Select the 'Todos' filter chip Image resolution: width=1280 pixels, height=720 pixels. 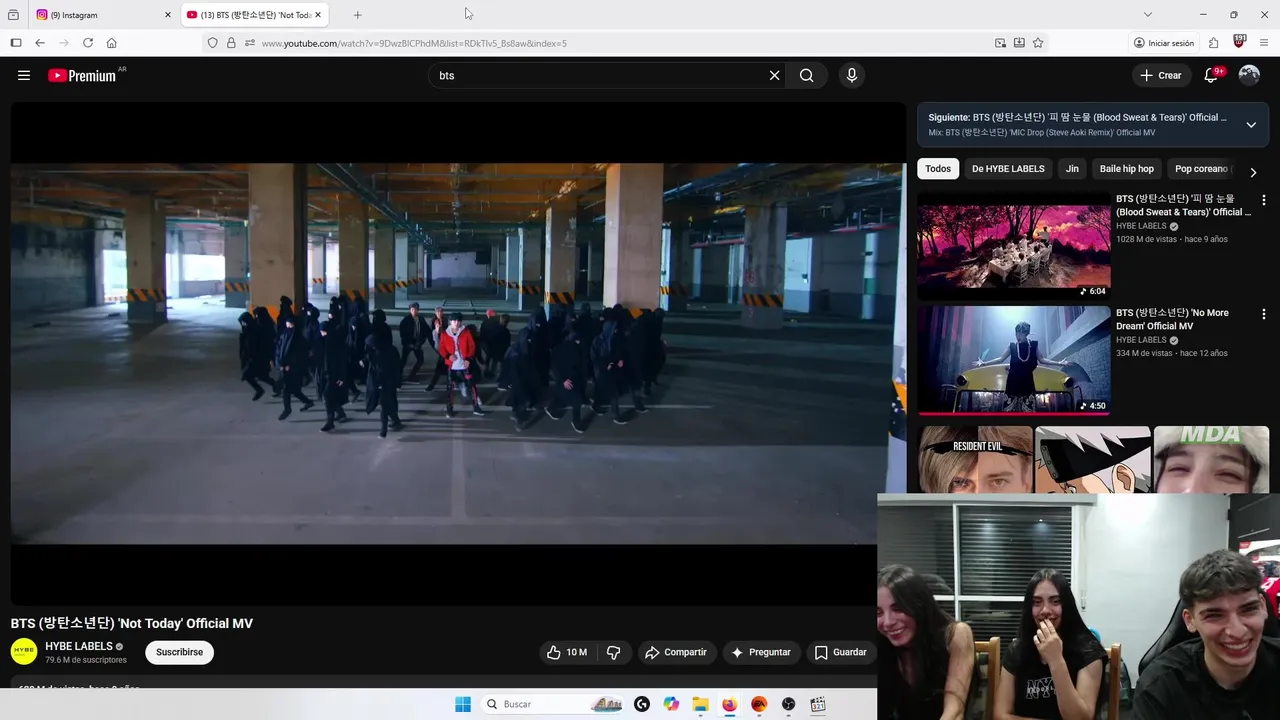(x=938, y=169)
